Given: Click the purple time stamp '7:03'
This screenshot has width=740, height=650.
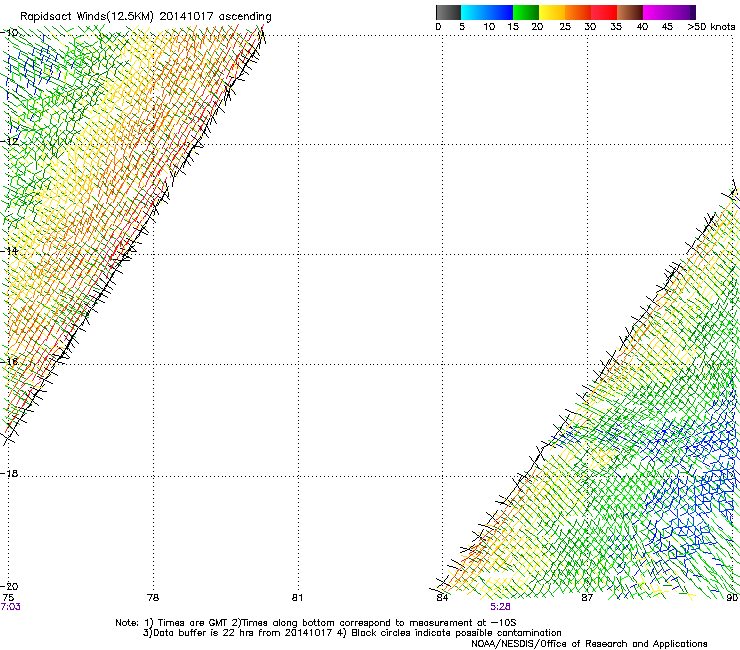Looking at the screenshot, I should [x=10, y=607].
